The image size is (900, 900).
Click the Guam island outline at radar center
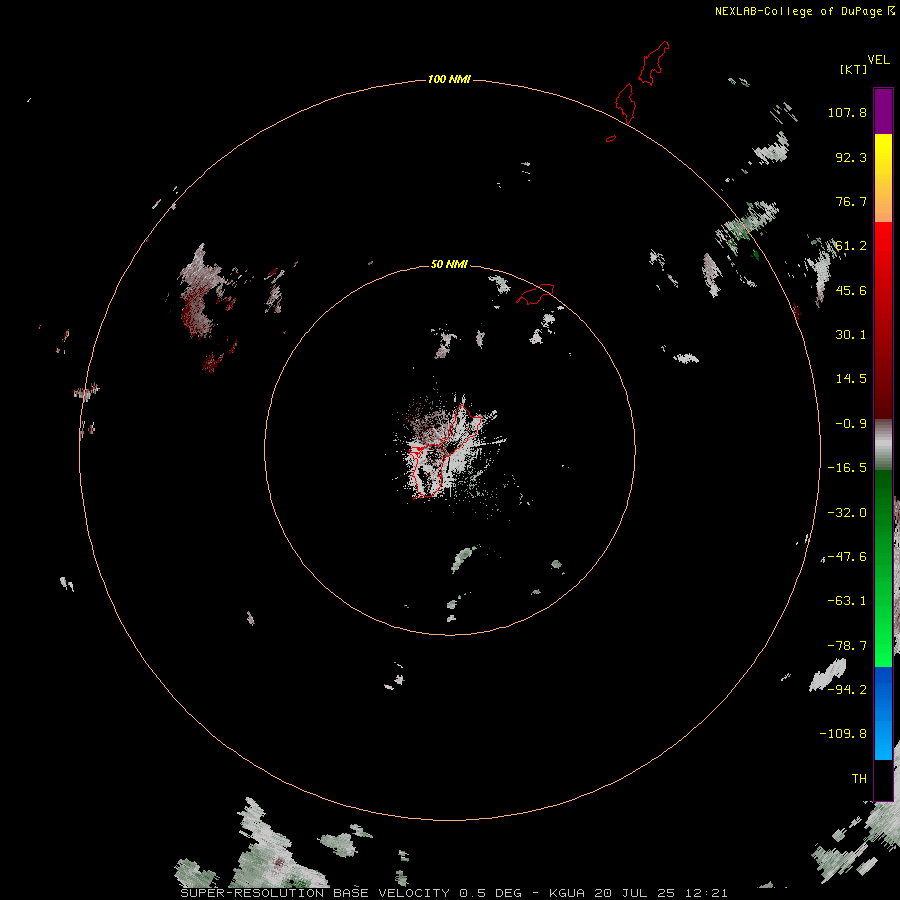445,452
